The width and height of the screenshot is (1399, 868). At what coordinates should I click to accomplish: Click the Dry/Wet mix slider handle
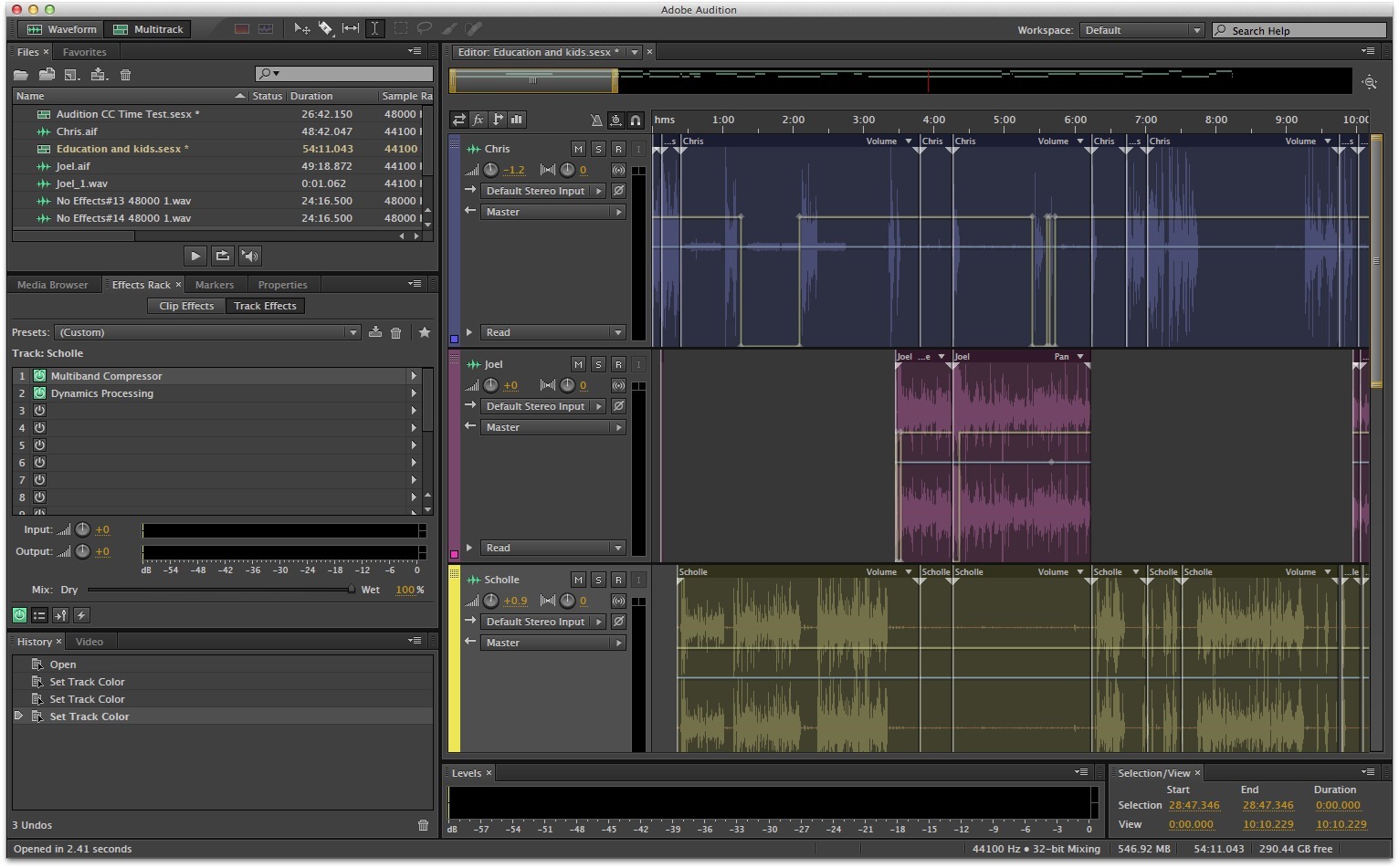pyautogui.click(x=352, y=590)
